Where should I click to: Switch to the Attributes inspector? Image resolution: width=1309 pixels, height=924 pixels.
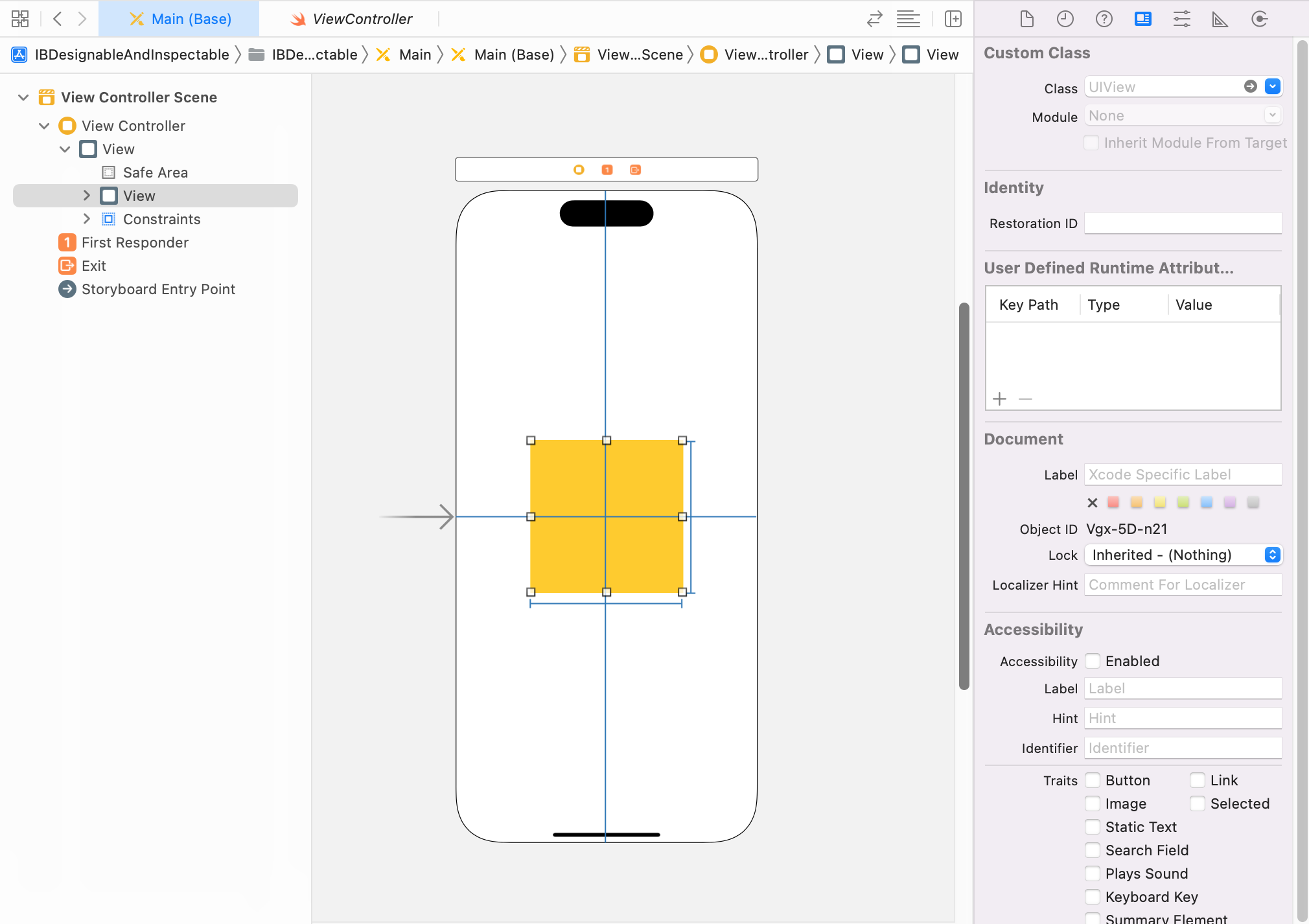(1182, 19)
